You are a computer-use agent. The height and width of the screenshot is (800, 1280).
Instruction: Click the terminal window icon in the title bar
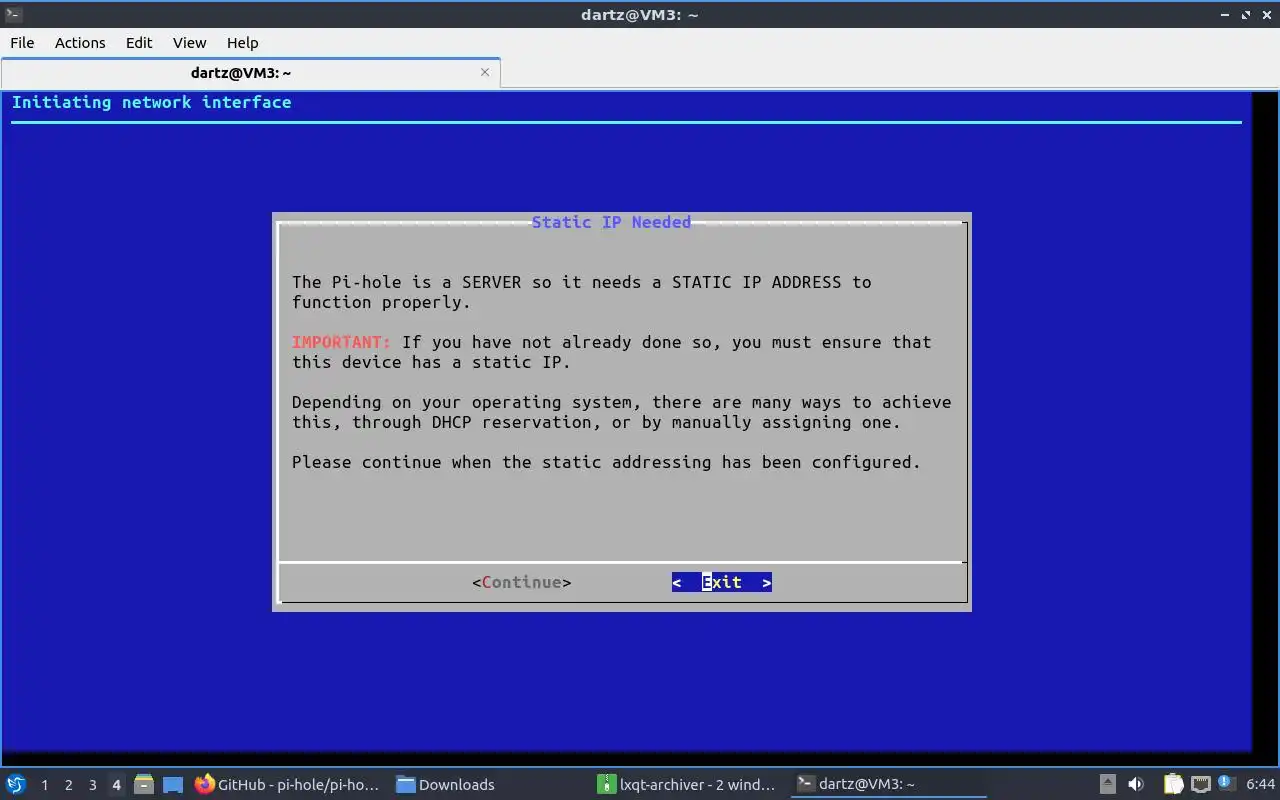coord(13,14)
